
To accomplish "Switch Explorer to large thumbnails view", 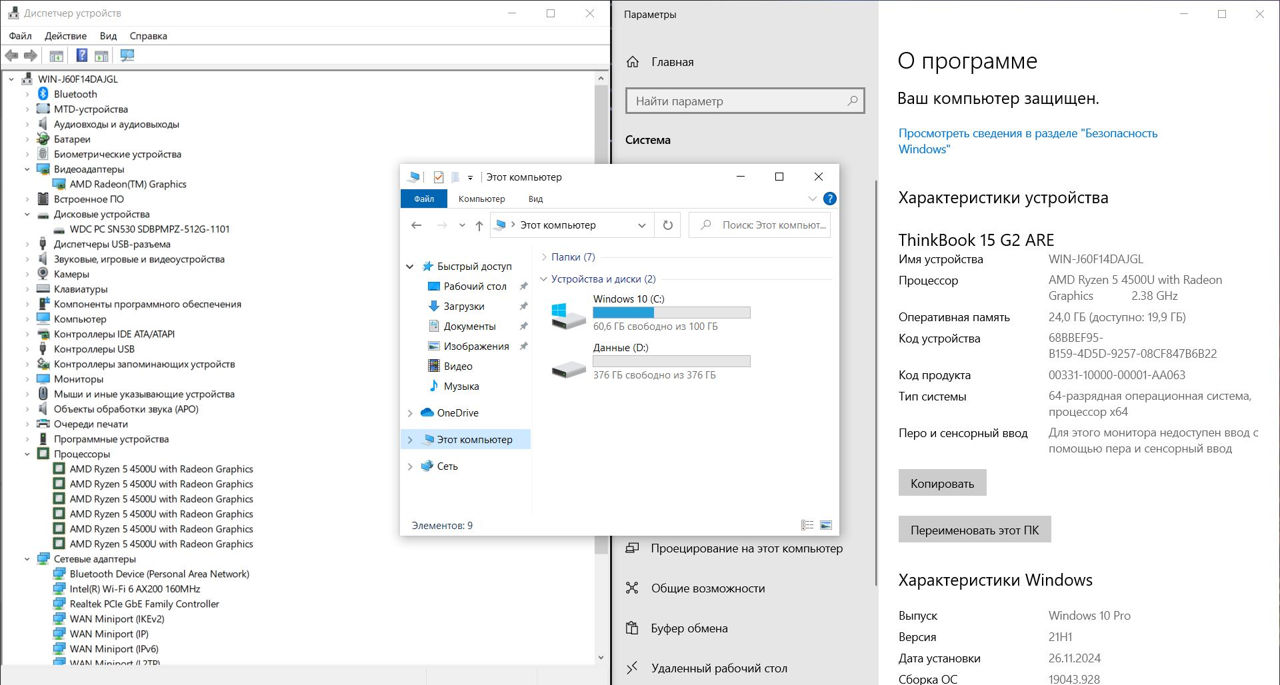I will pos(826,525).
